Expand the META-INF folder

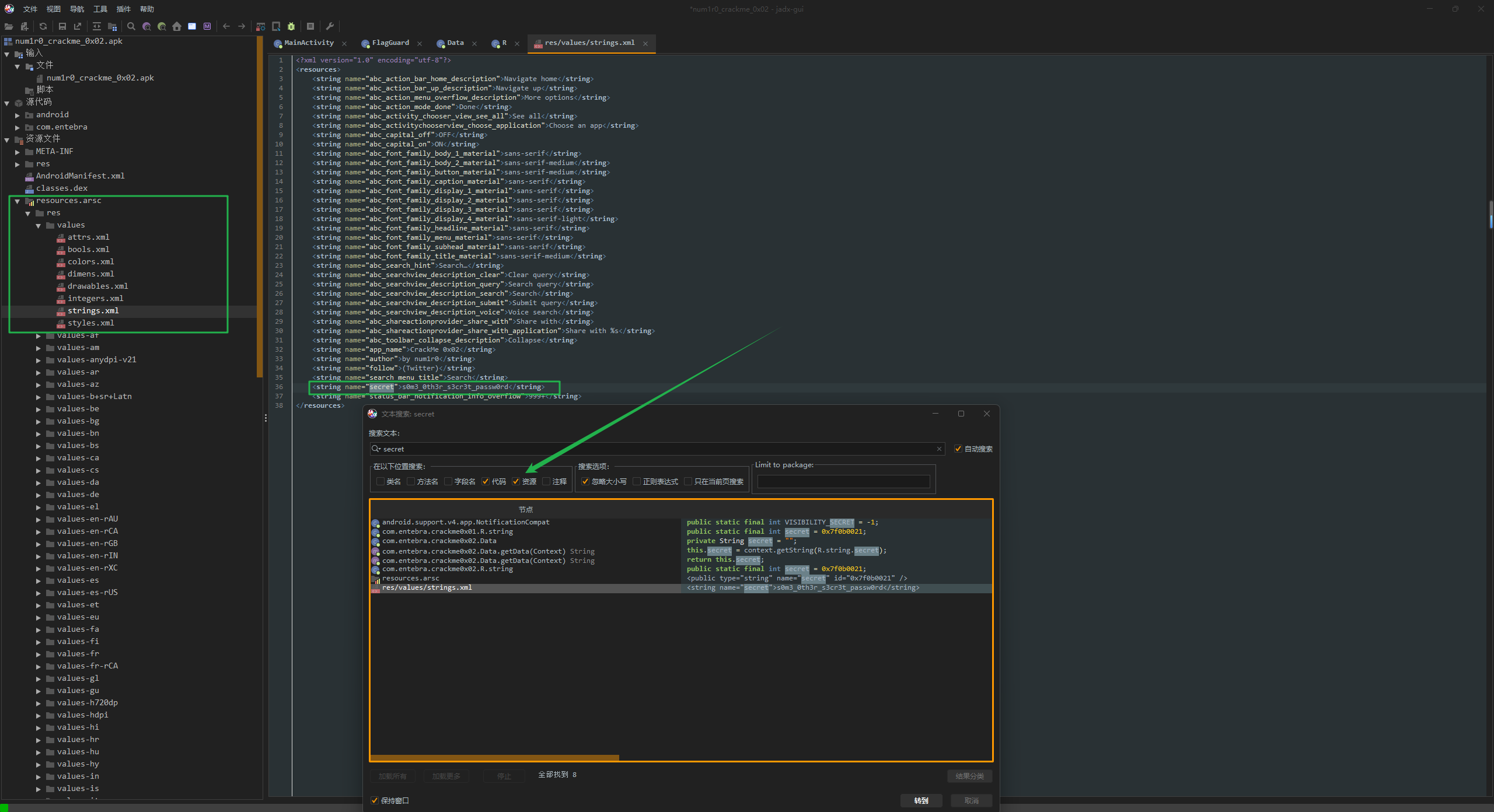coord(18,152)
